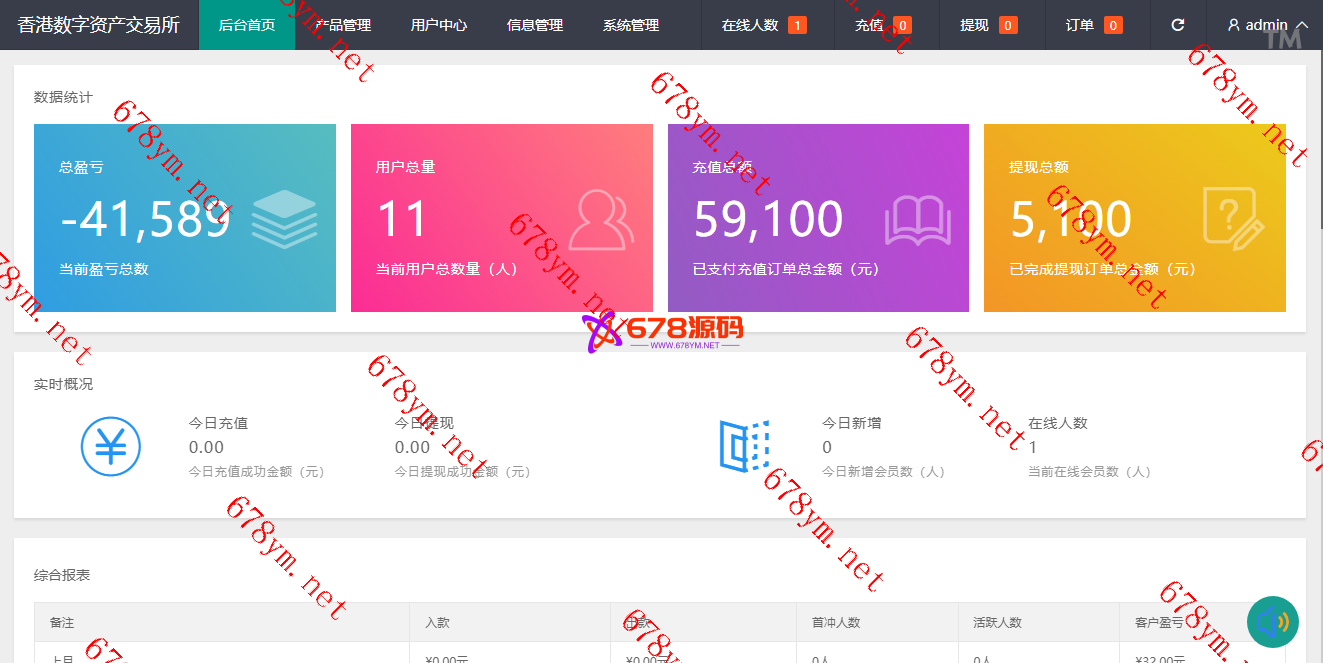Open the 提现 pending notifications
Image resolution: width=1323 pixels, height=663 pixels.
click(988, 25)
